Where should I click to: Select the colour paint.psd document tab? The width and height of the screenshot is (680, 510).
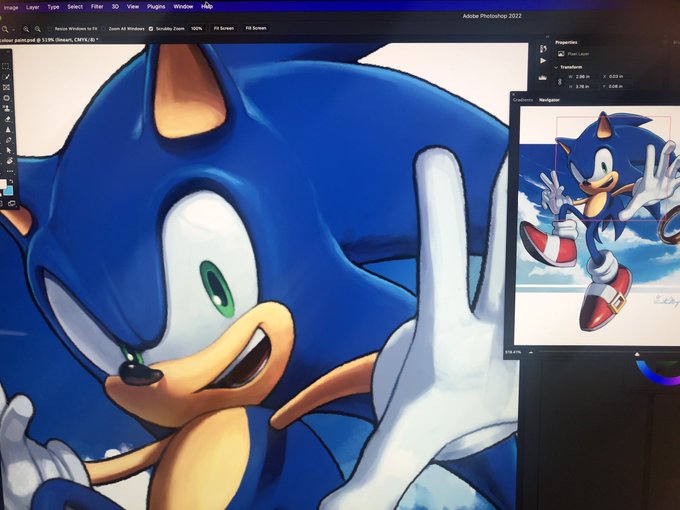click(49, 39)
